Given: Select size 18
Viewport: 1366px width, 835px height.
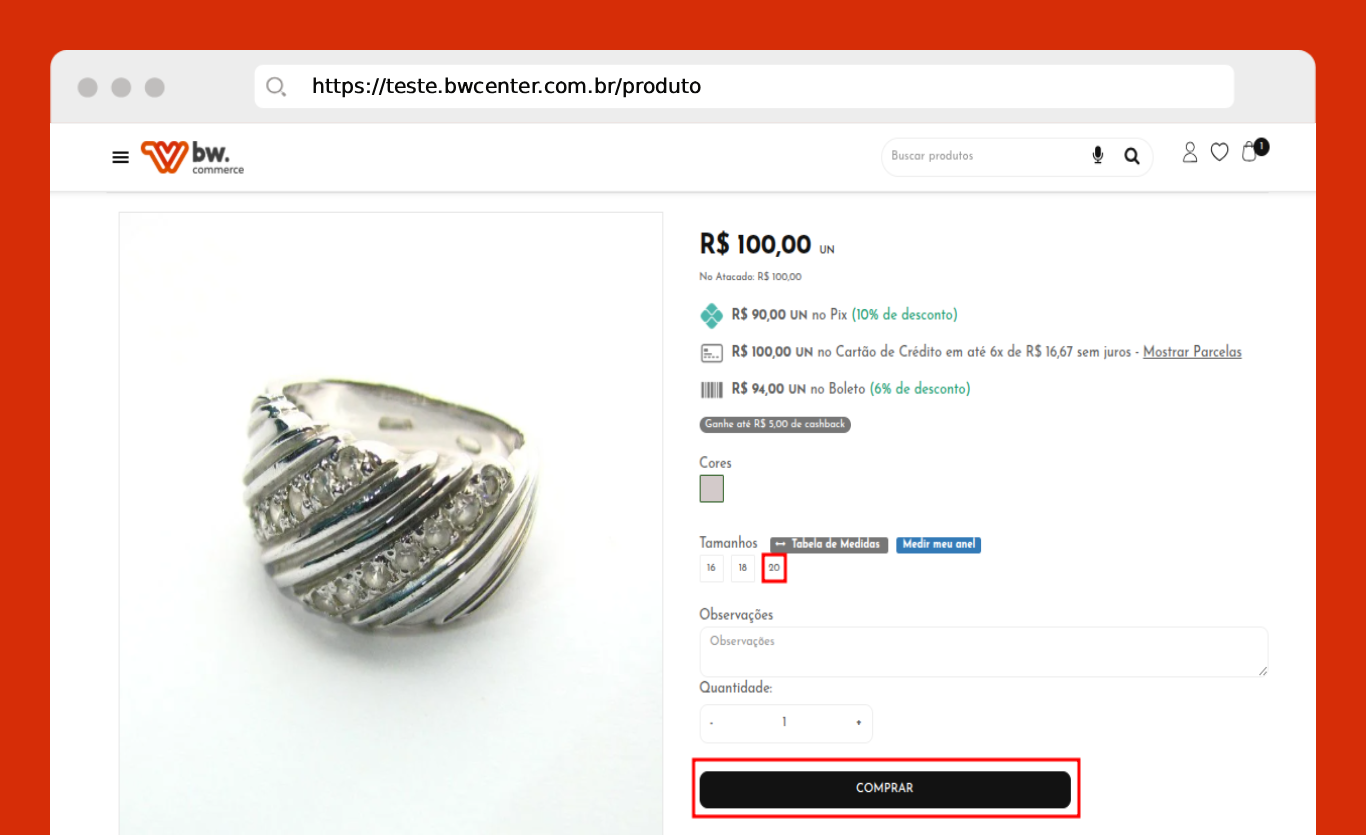Looking at the screenshot, I should tap(742, 568).
